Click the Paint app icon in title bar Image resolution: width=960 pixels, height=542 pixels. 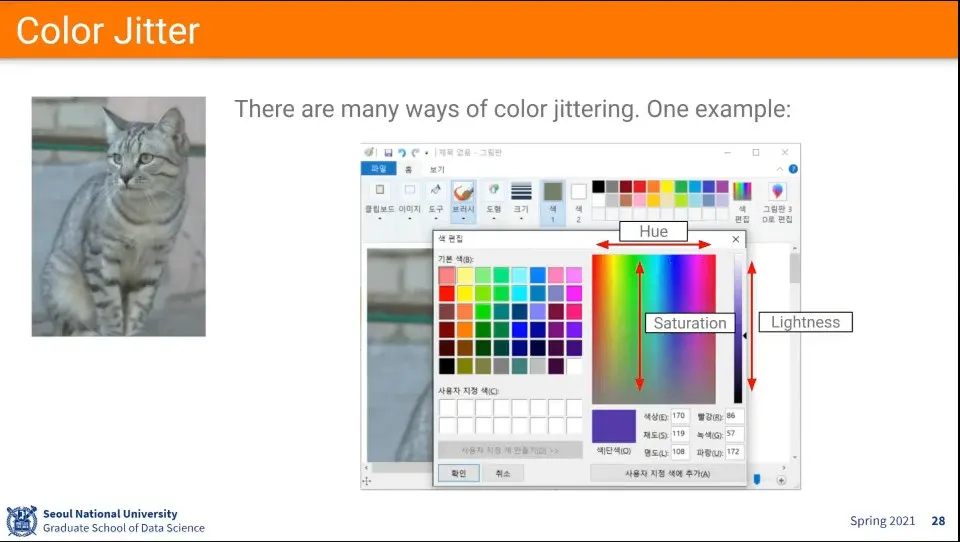tap(369, 152)
